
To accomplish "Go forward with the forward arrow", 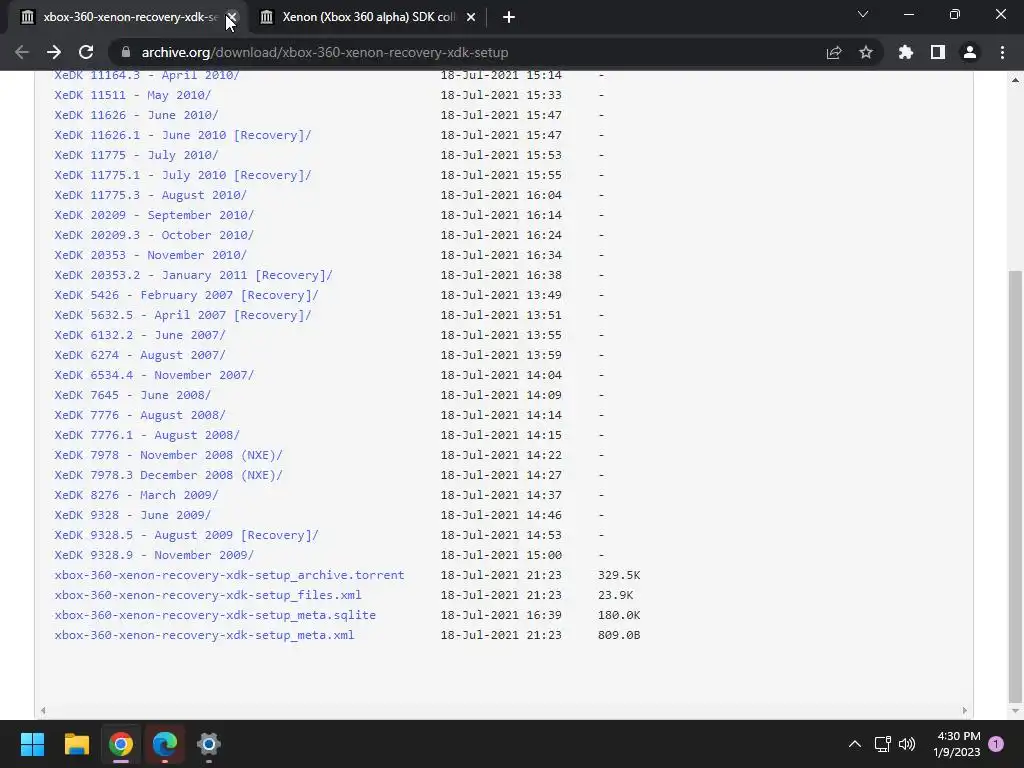I will point(54,52).
